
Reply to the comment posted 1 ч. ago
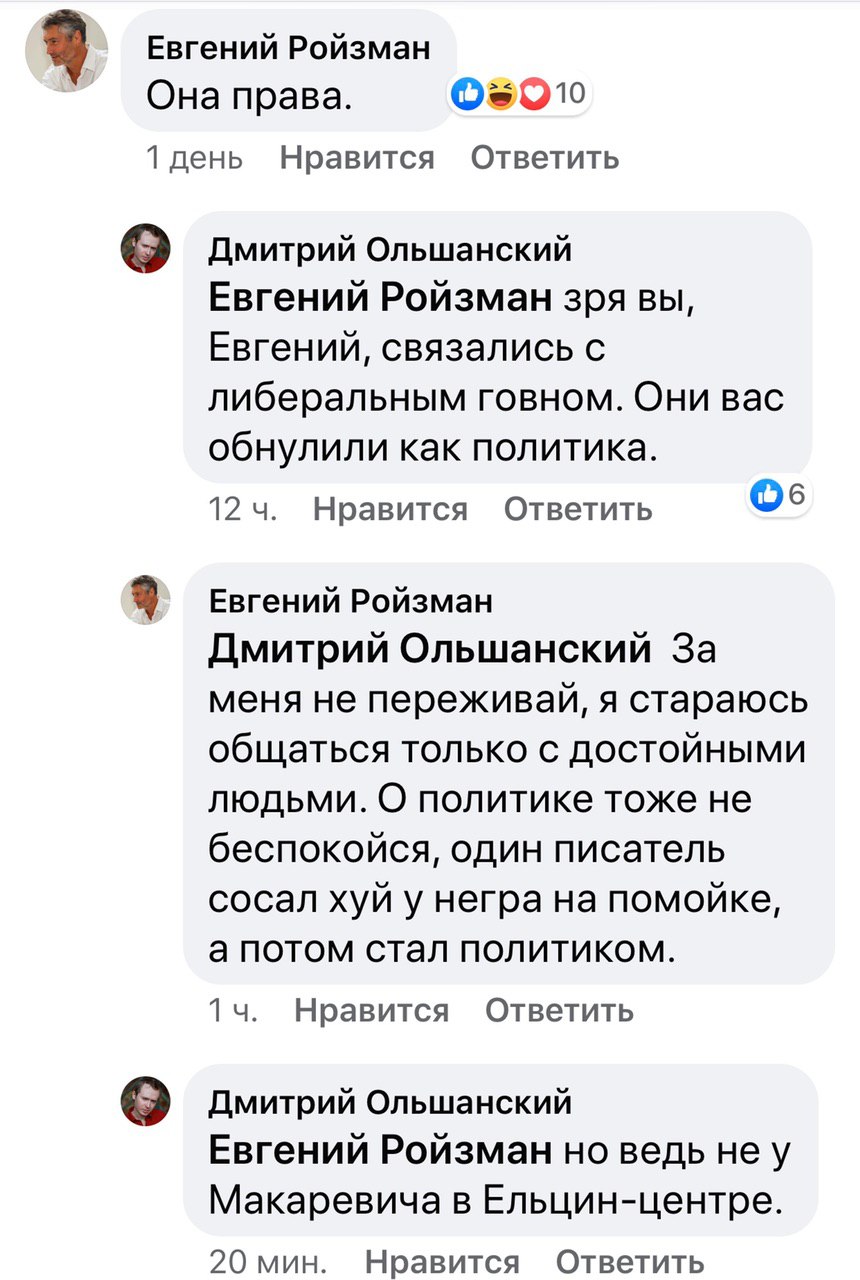559,1011
